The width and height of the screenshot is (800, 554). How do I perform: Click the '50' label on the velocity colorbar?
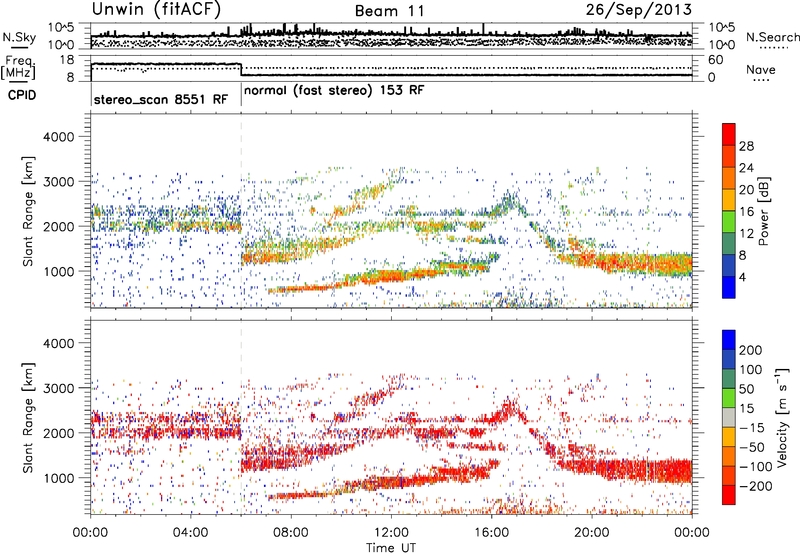click(x=746, y=389)
